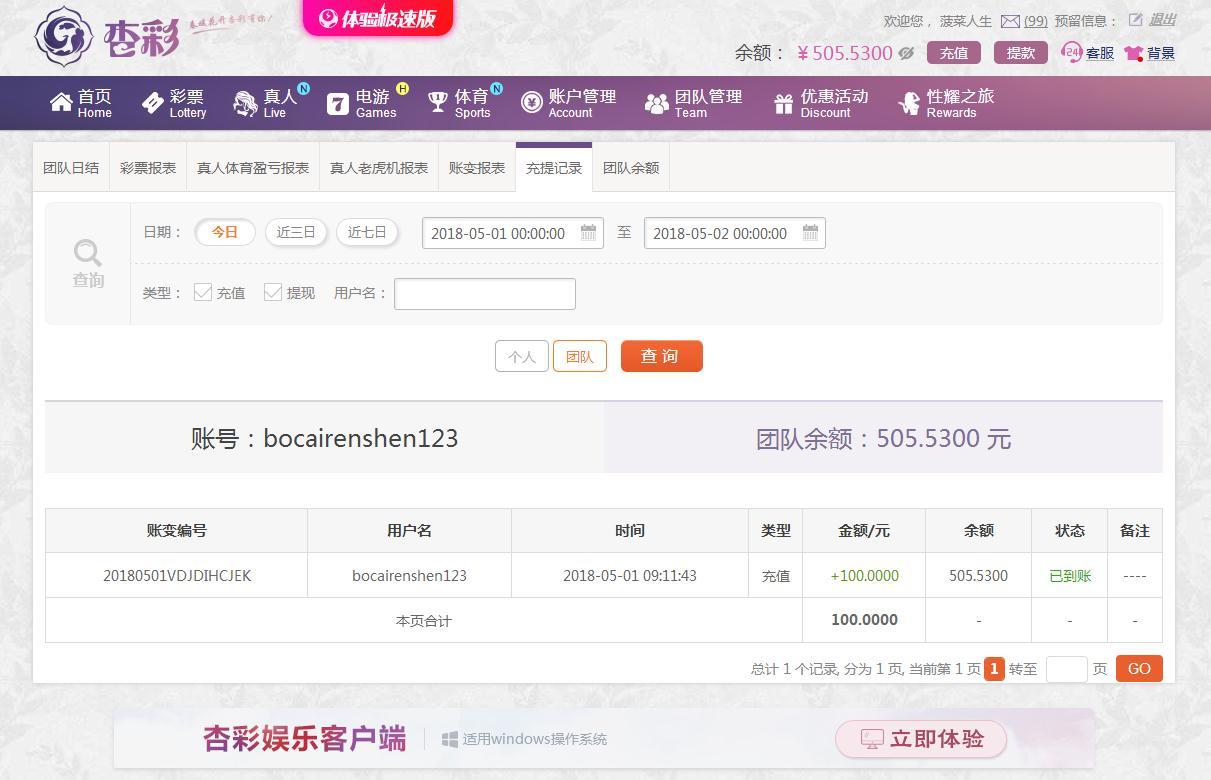Switch to the 真人体育盈亏报表 tab

(253, 168)
